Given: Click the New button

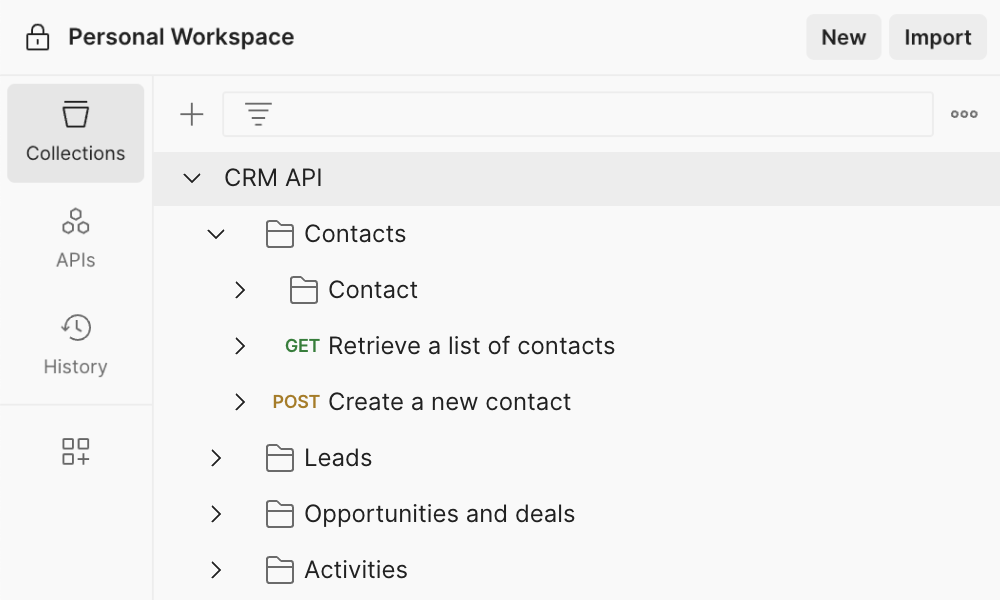Looking at the screenshot, I should point(843,38).
